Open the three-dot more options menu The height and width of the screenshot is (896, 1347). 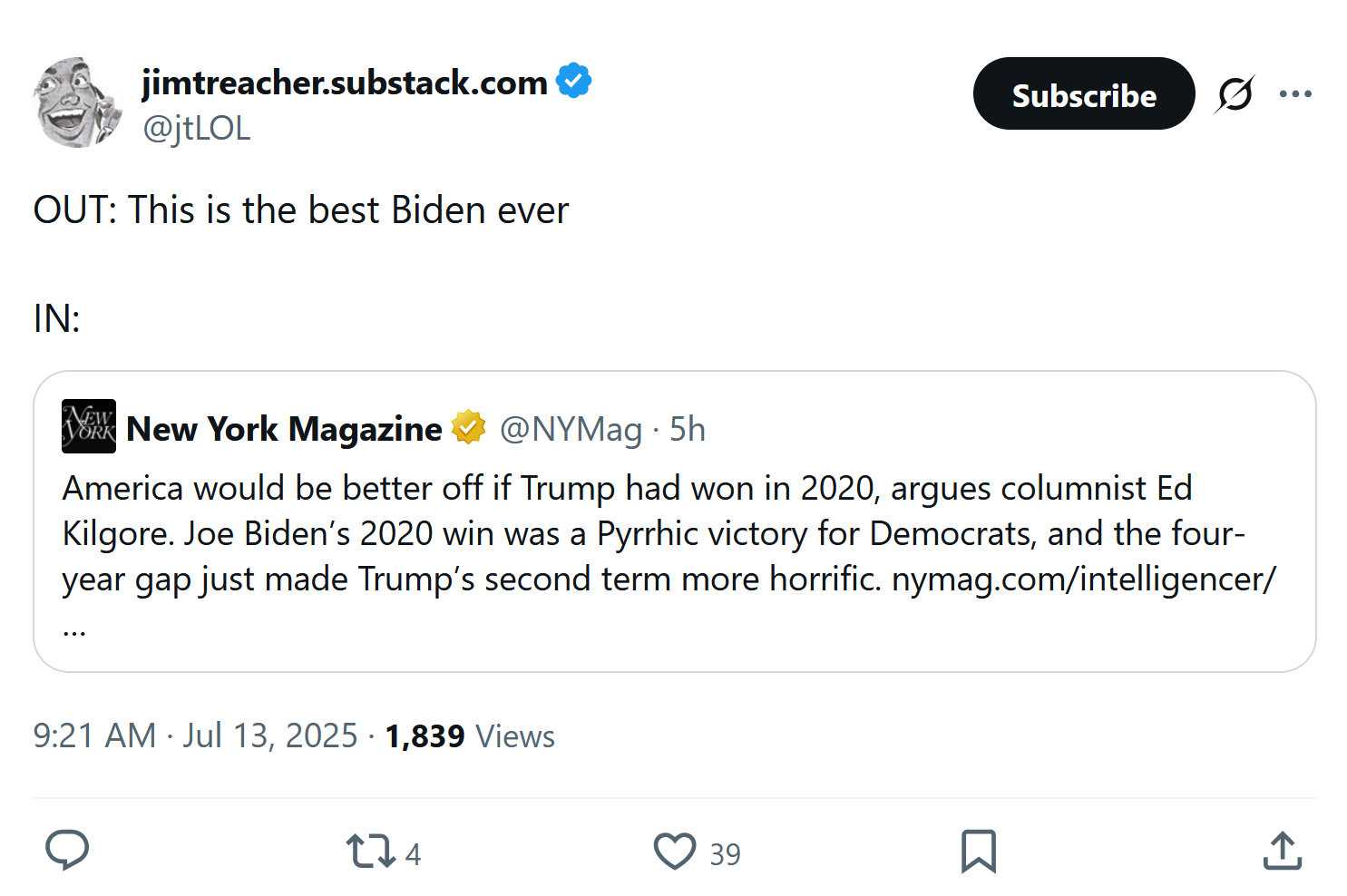1295,93
